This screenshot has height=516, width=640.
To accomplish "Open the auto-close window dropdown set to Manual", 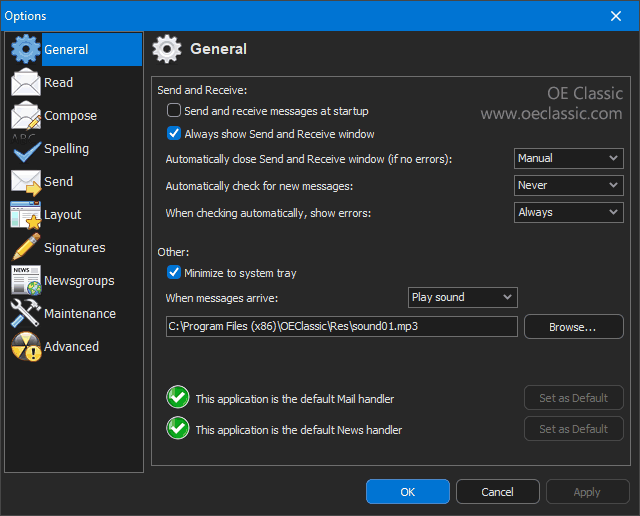I will pyautogui.click(x=569, y=158).
